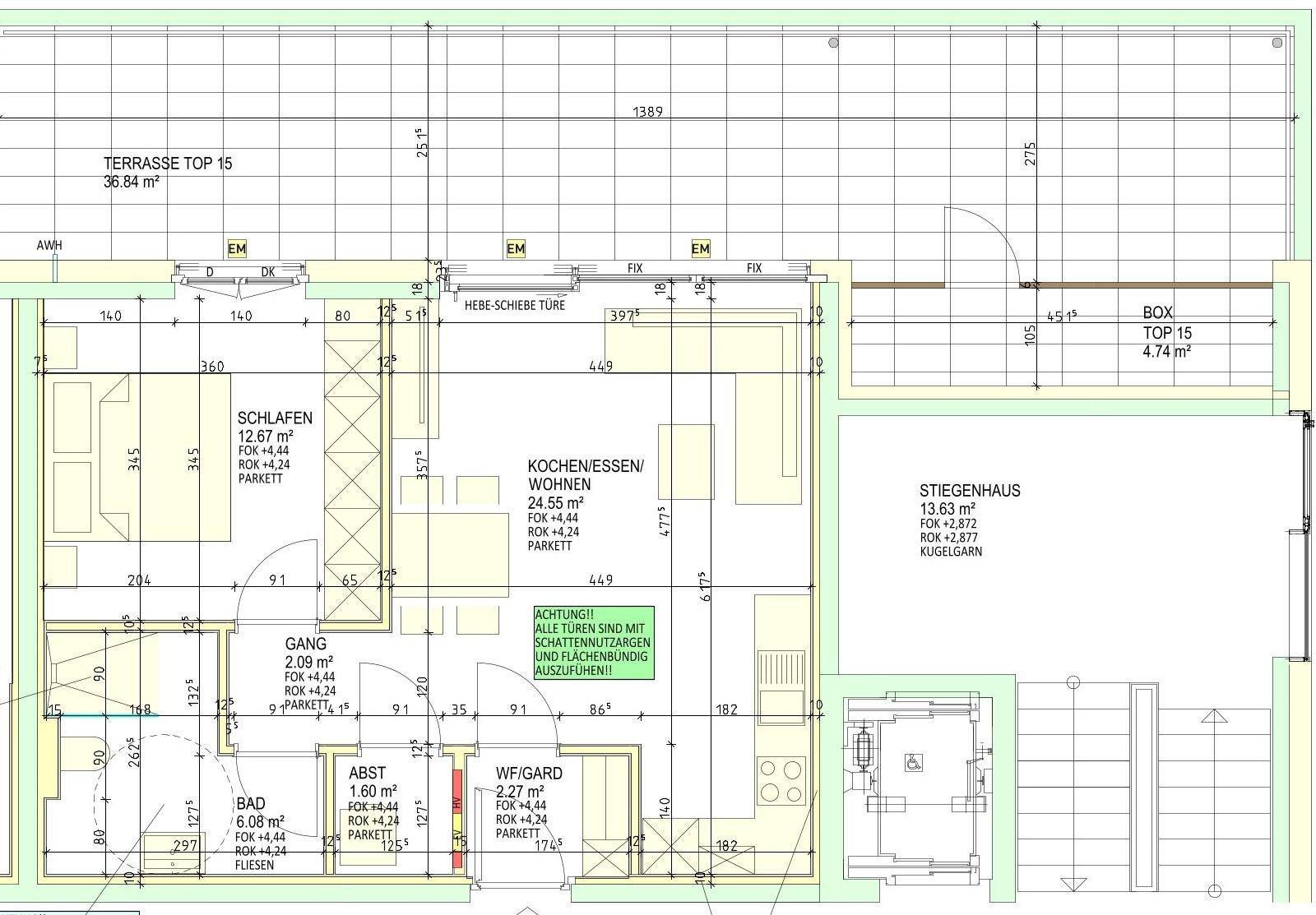Screen dimensions: 1316x915
Task: Click the EM marker above the bedroom window
Action: tap(237, 248)
